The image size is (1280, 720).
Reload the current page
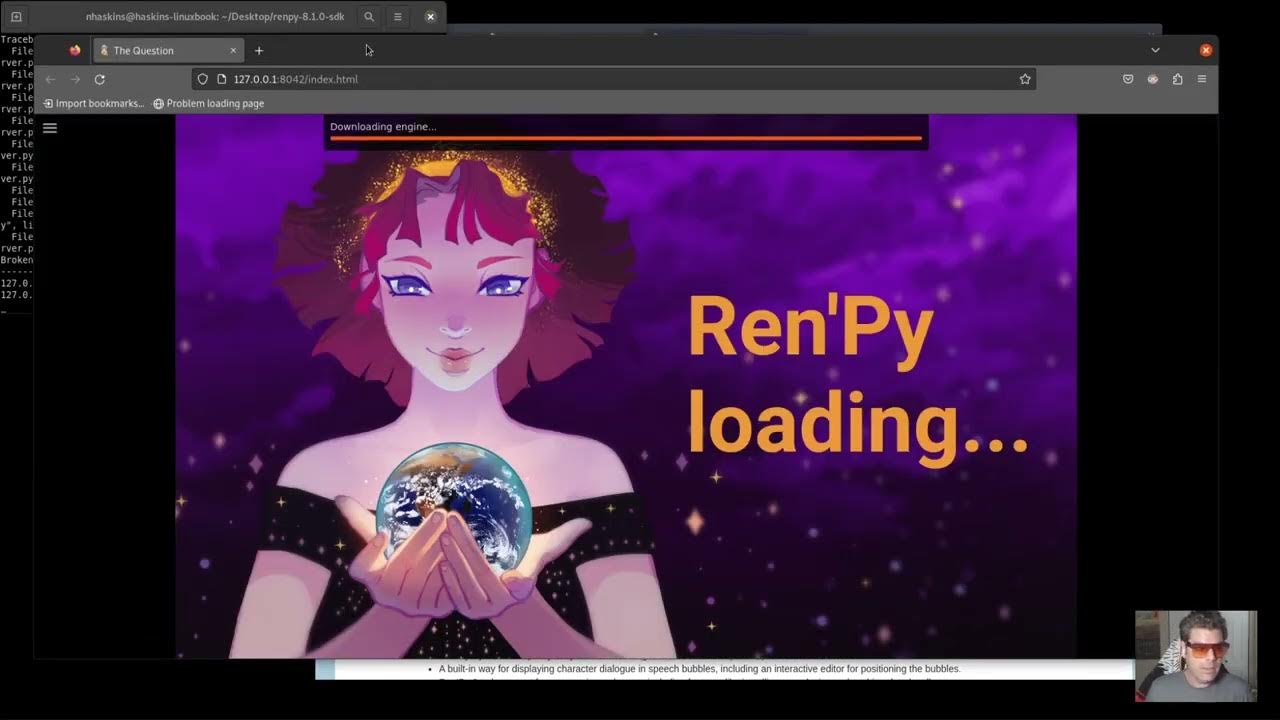click(x=100, y=79)
